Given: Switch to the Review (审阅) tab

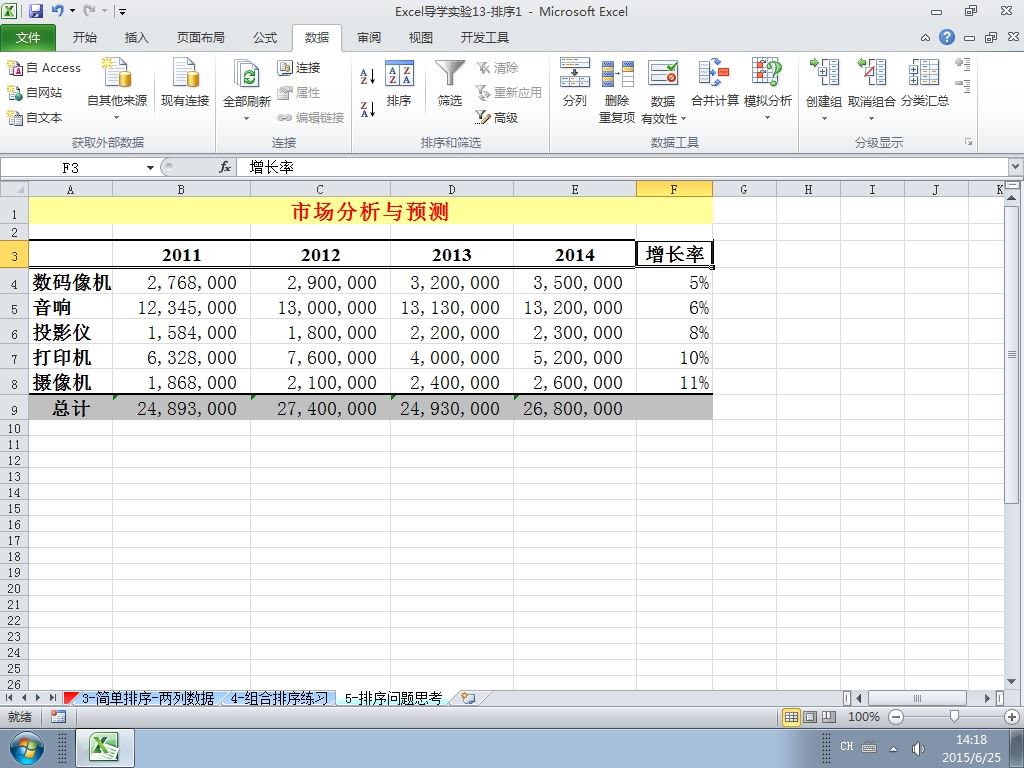Looking at the screenshot, I should (369, 38).
